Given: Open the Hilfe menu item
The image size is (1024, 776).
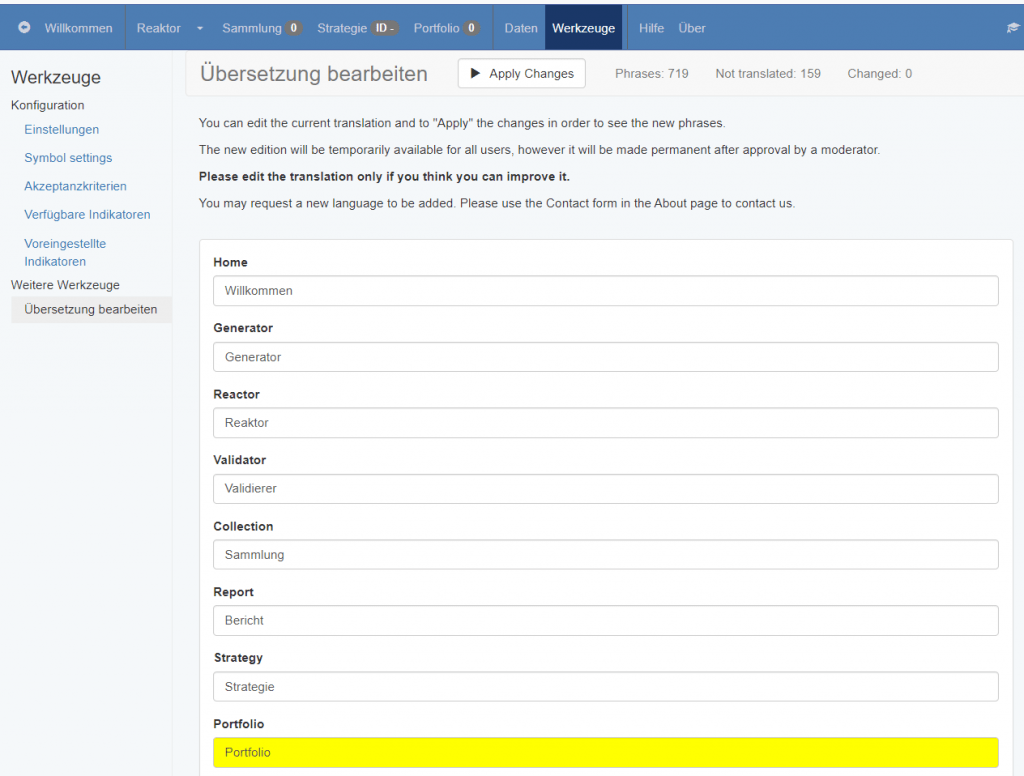Looking at the screenshot, I should [651, 28].
